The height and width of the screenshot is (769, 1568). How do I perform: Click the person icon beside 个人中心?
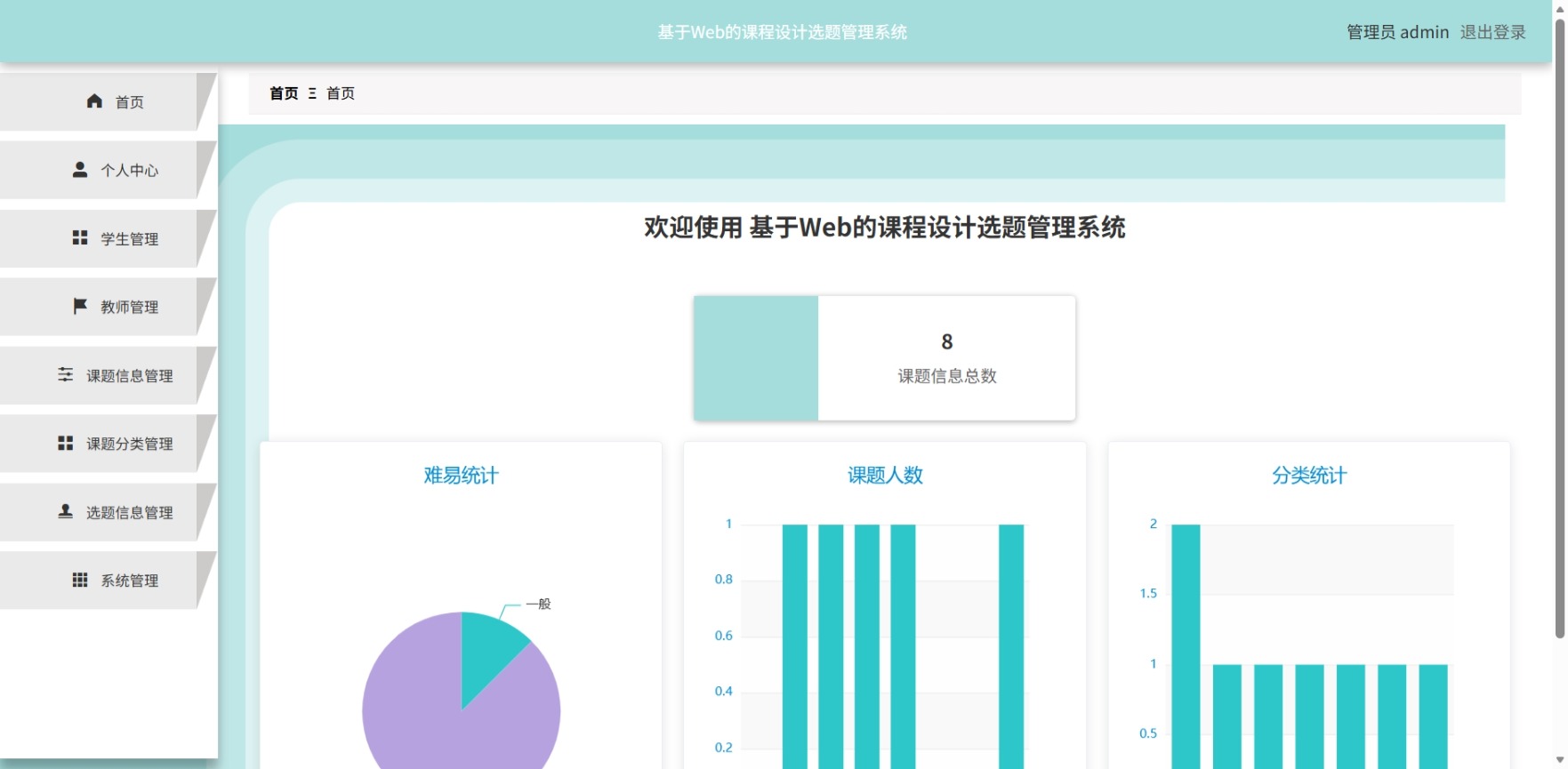point(80,169)
